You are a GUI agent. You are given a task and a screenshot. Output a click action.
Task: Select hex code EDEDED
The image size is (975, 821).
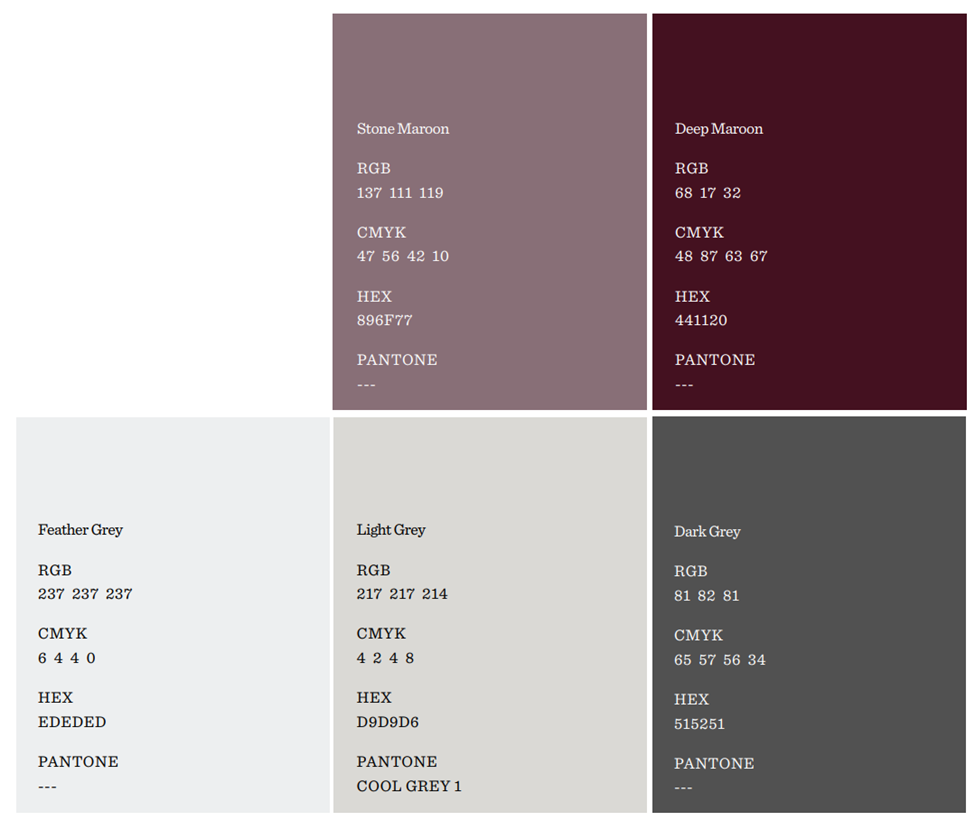pyautogui.click(x=72, y=722)
